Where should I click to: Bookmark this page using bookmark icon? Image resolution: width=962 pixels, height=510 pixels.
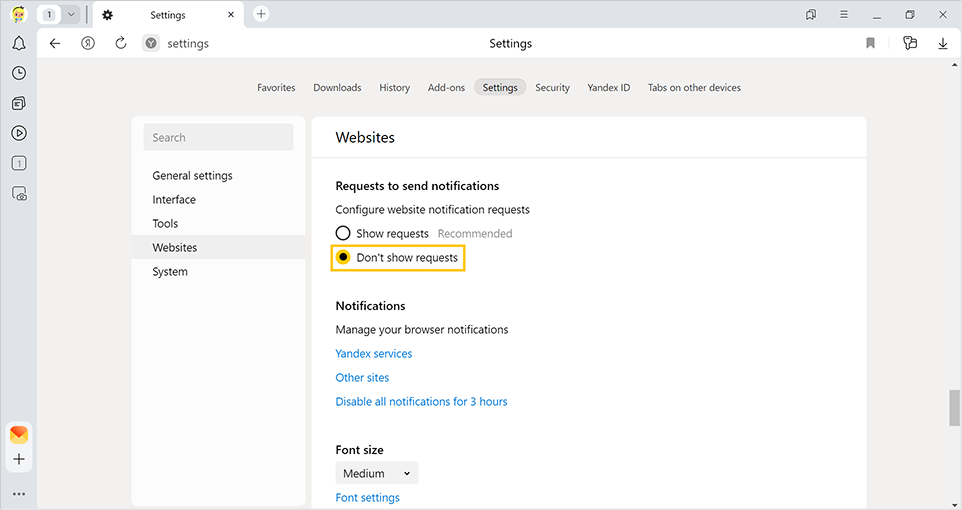pos(870,43)
